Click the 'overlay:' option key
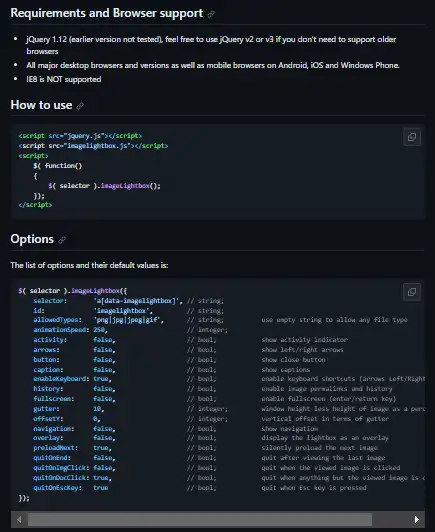 coord(48,438)
